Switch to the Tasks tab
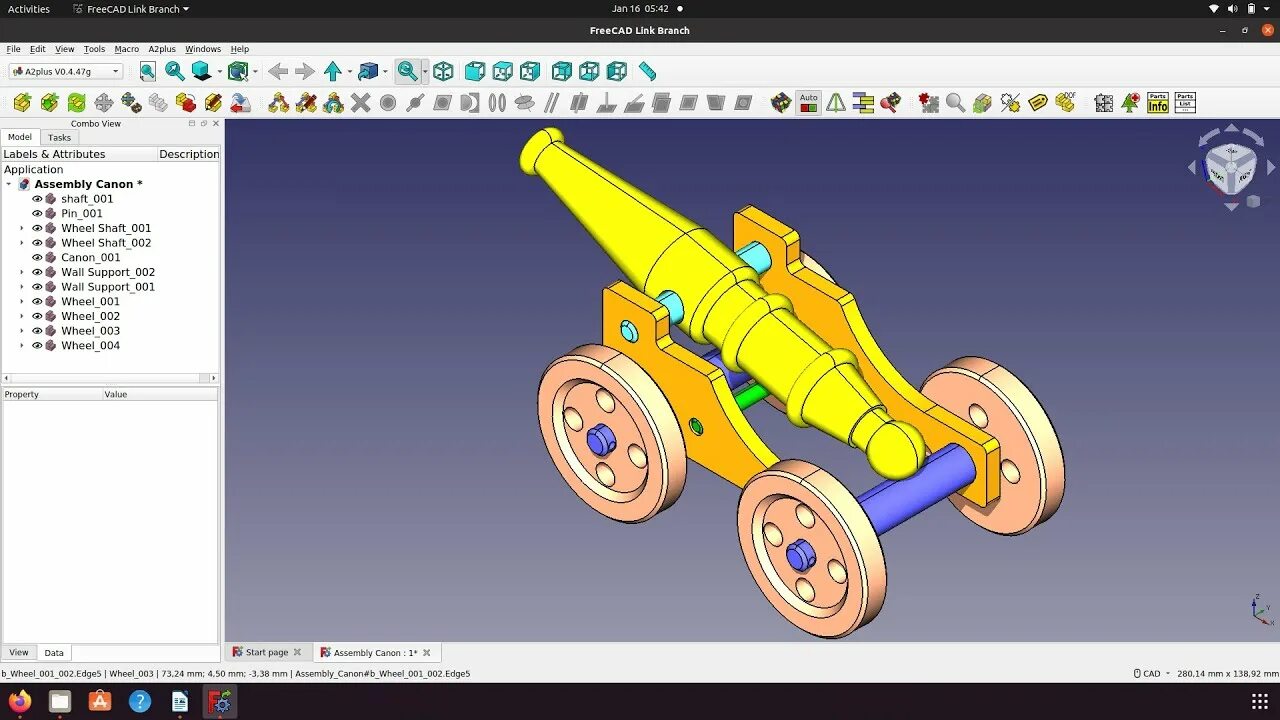Viewport: 1280px width, 720px height. coord(59,138)
